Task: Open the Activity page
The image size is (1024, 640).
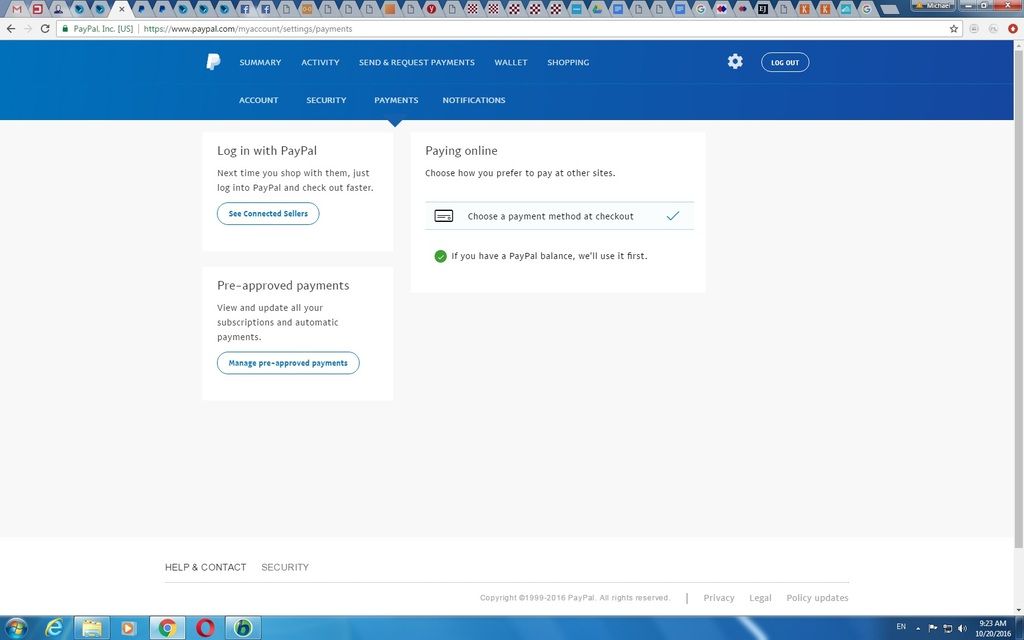Action: click(320, 63)
